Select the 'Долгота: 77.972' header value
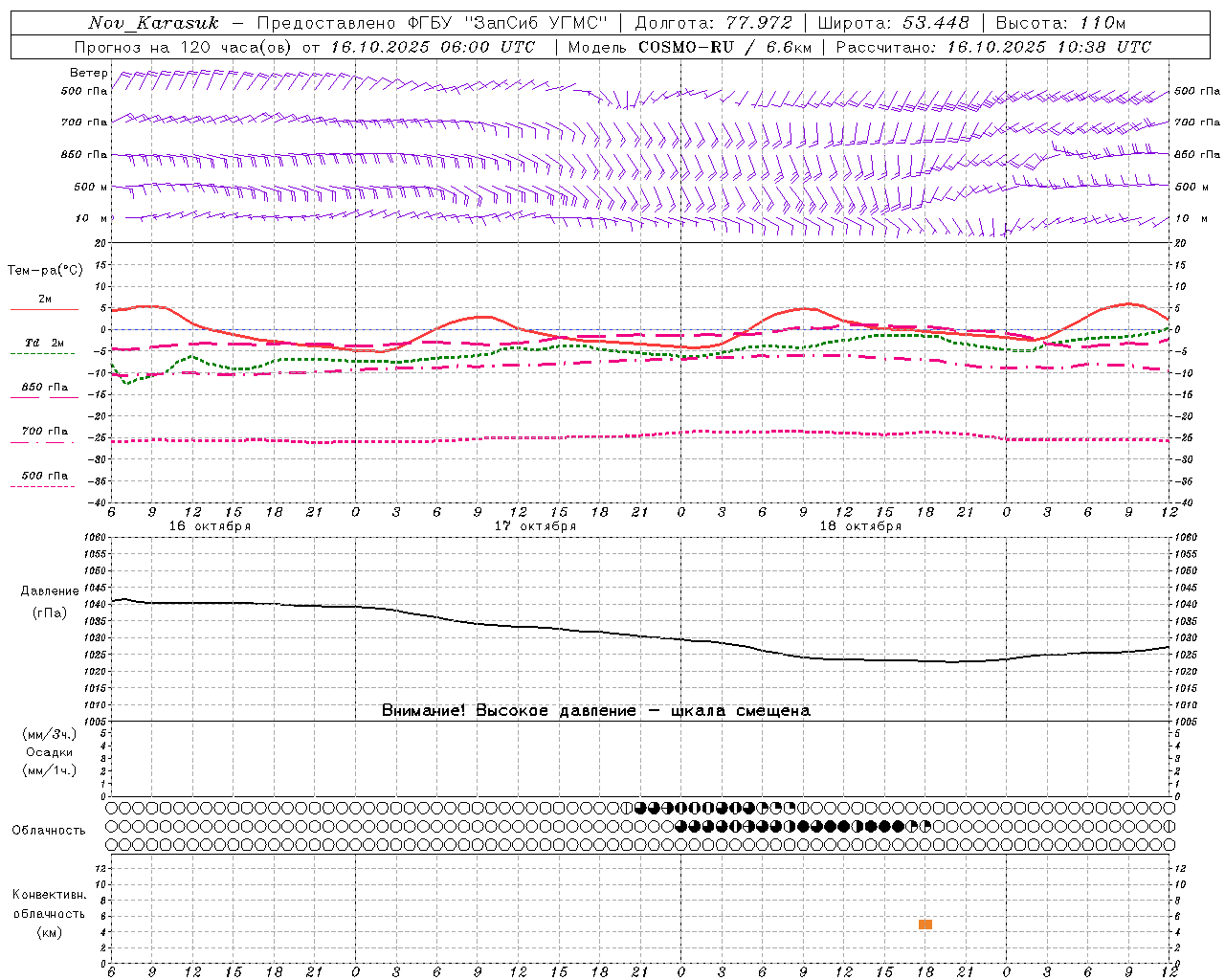This screenshot has height=980, width=1225. coord(714,23)
